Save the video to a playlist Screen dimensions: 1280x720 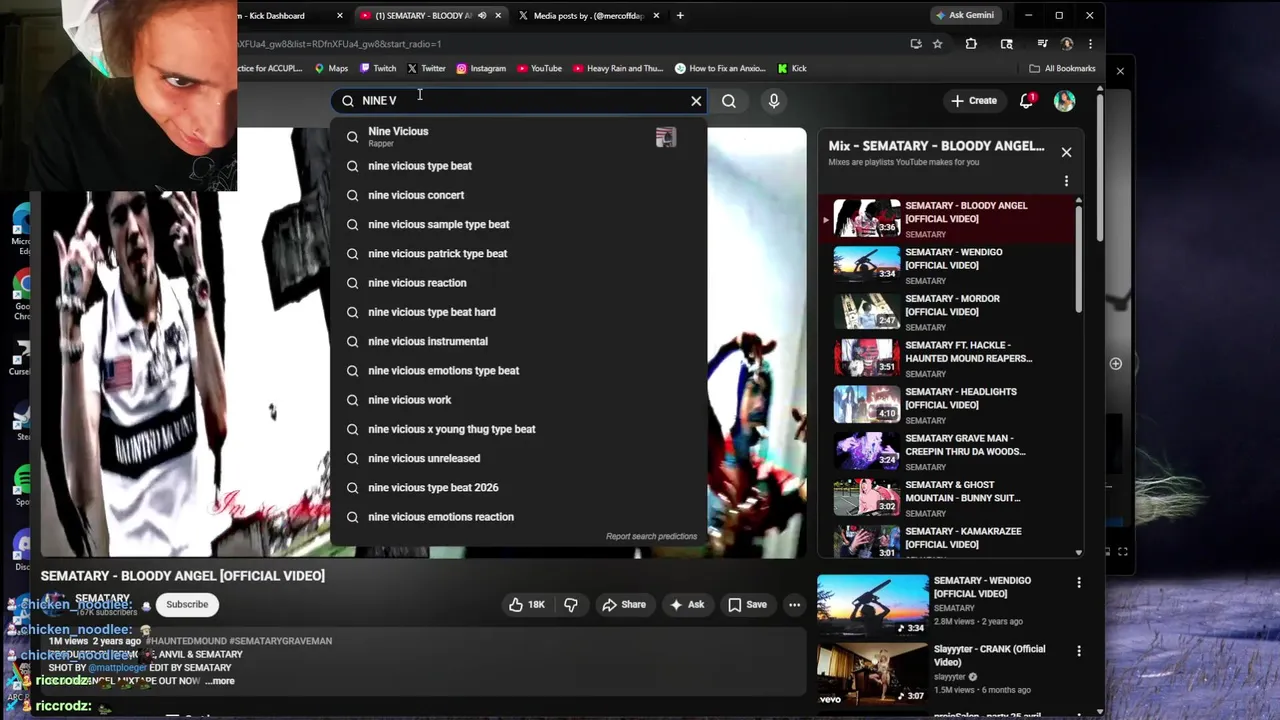[747, 604]
